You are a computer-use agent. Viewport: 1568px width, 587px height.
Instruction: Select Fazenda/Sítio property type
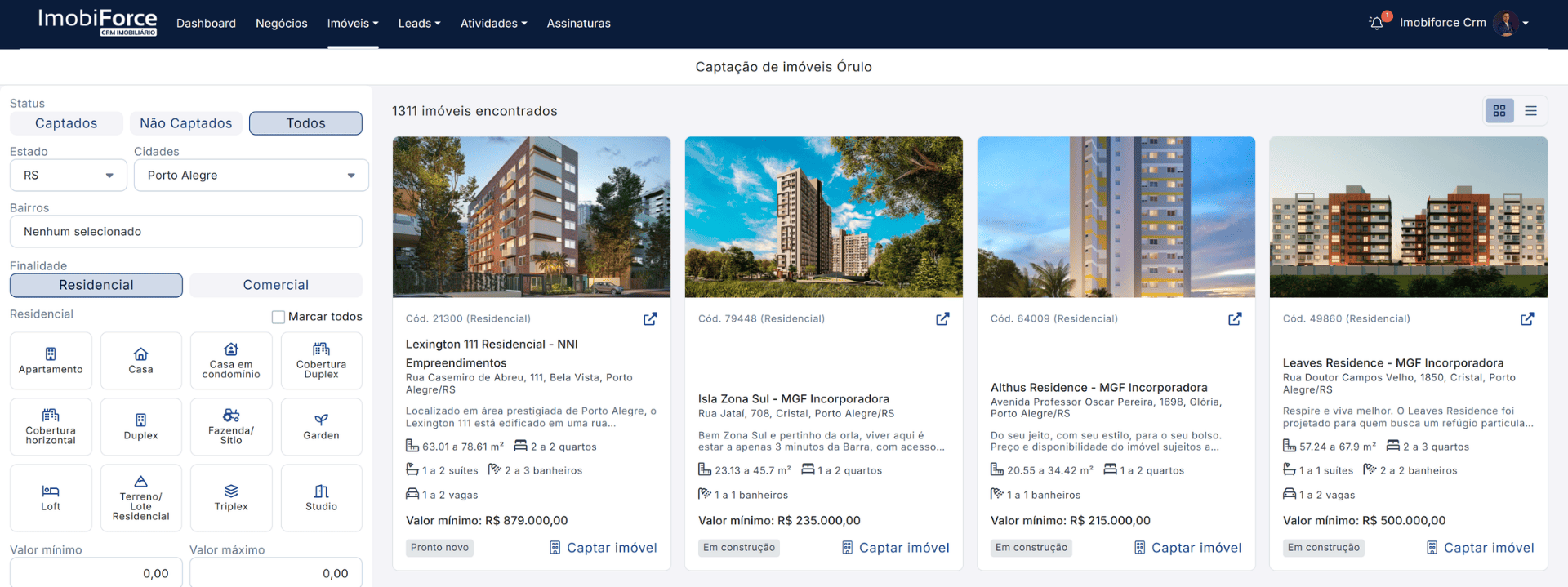tap(231, 427)
